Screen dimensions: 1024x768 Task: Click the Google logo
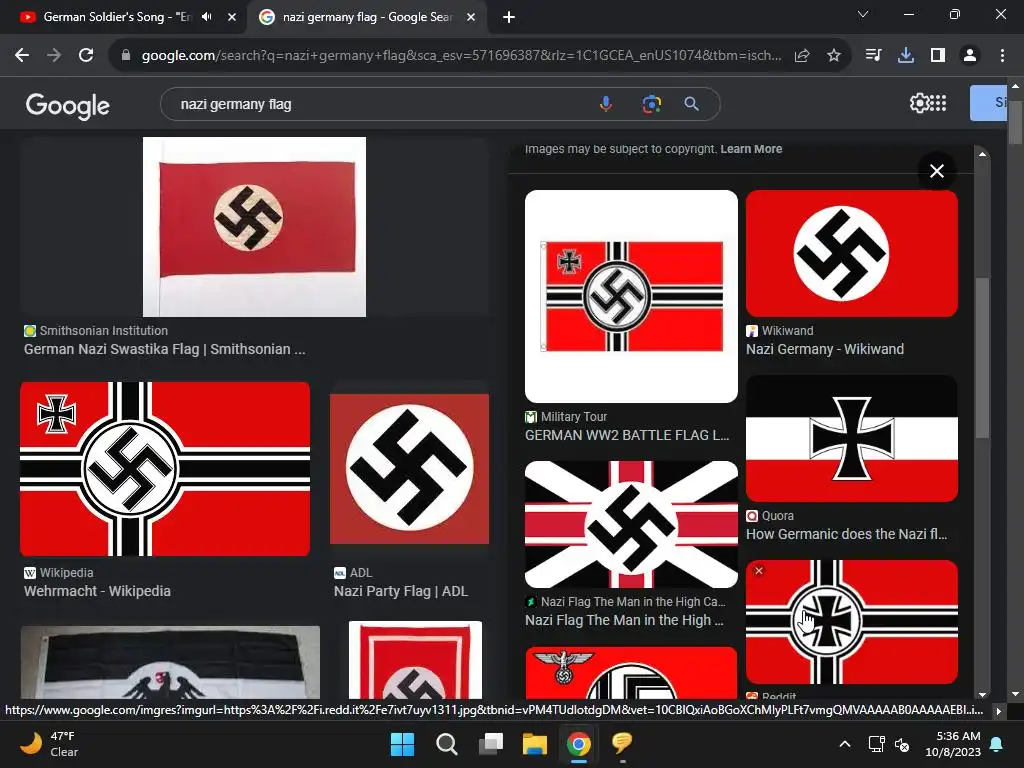[x=67, y=105]
